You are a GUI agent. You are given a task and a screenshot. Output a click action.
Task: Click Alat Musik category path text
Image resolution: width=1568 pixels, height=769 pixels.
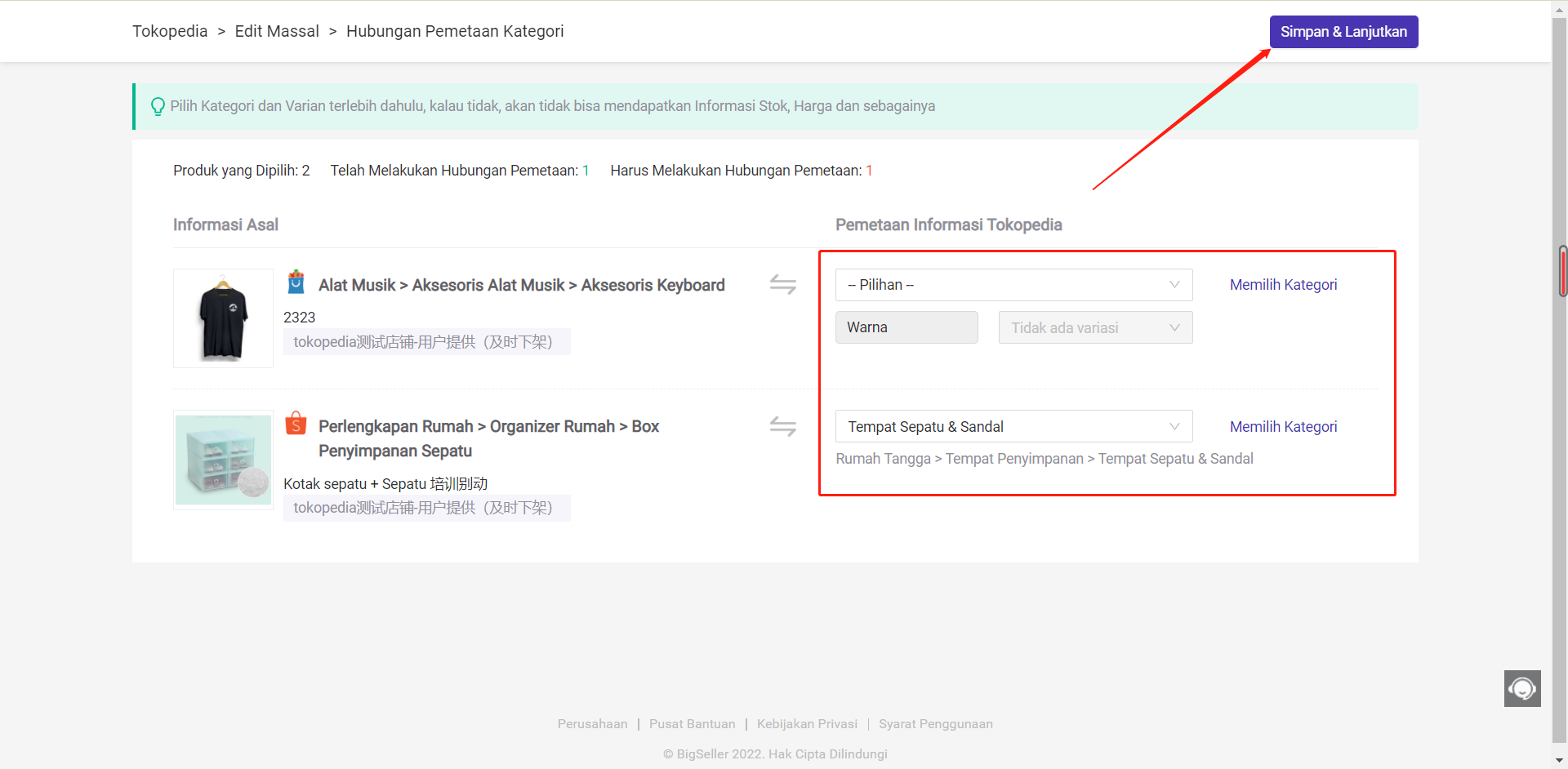point(521,285)
